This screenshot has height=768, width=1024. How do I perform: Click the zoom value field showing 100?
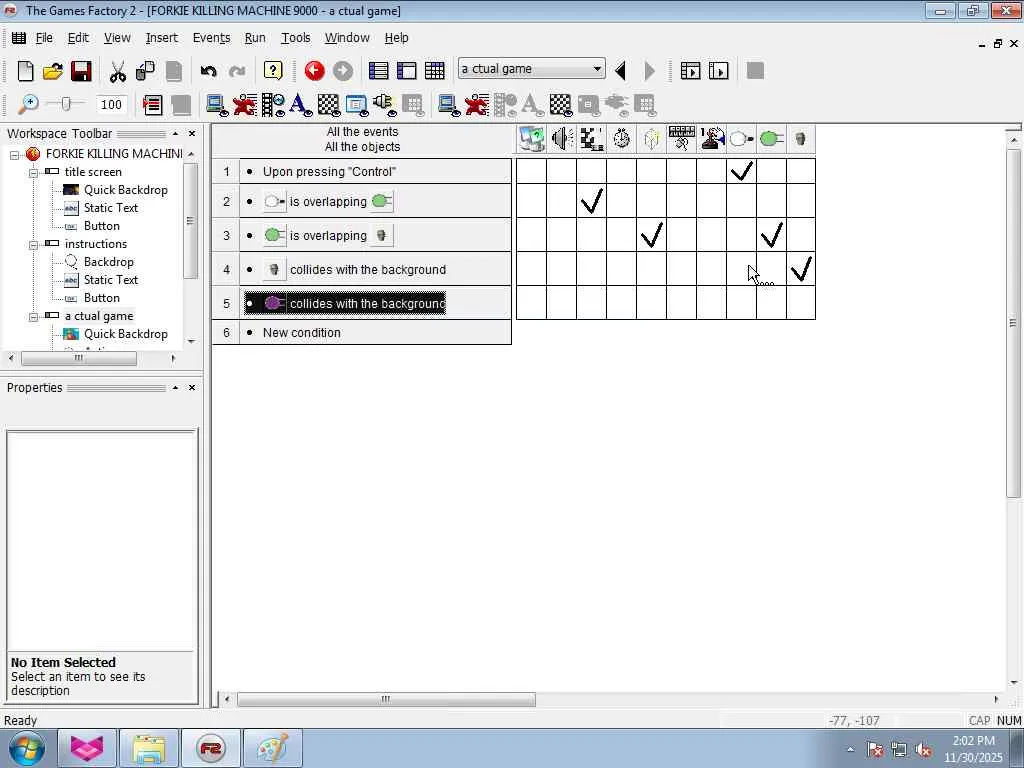pos(111,104)
